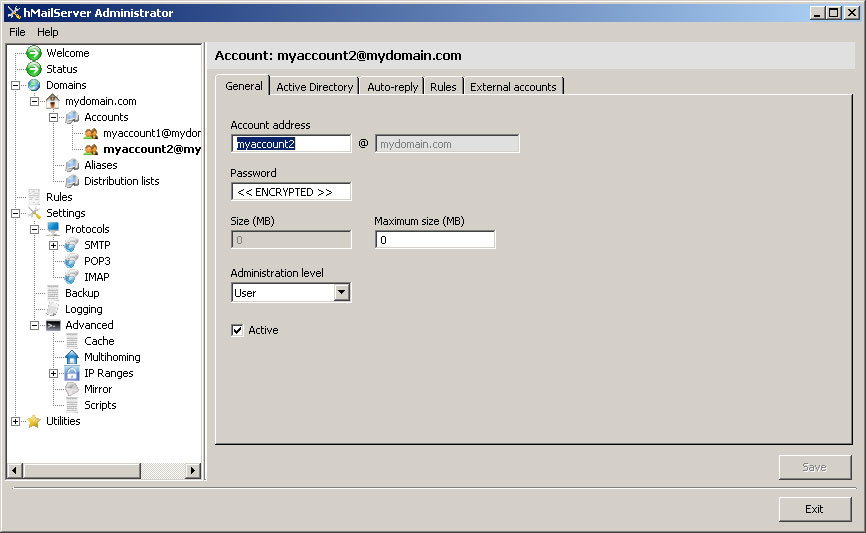The height and width of the screenshot is (533, 866).
Task: Select myaccount1@mydomain tree item text
Action: tap(152, 133)
